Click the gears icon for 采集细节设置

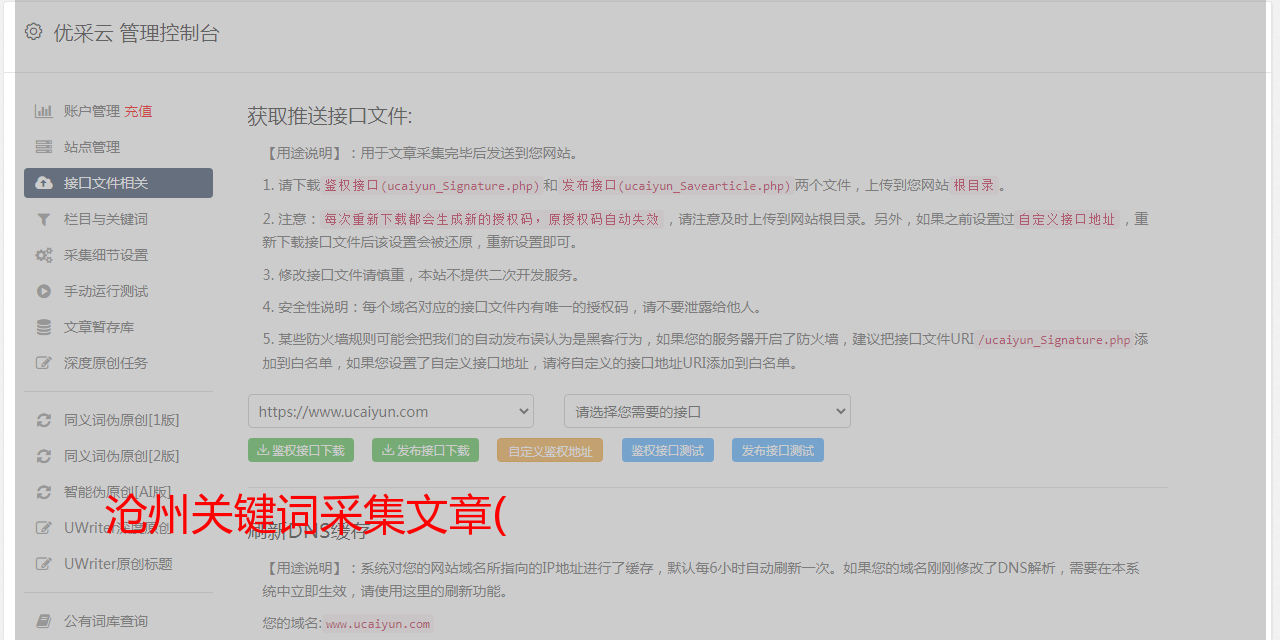[x=44, y=255]
